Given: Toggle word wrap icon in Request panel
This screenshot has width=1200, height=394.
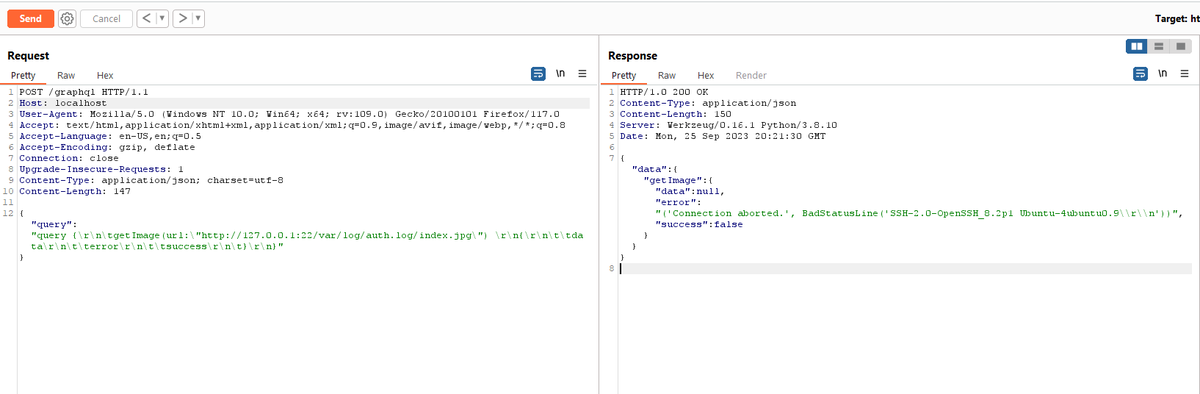Looking at the screenshot, I should [538, 74].
